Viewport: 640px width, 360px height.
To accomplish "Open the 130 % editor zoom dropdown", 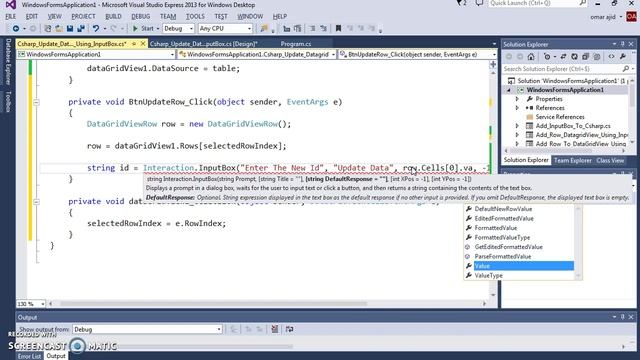I will click(31, 304).
